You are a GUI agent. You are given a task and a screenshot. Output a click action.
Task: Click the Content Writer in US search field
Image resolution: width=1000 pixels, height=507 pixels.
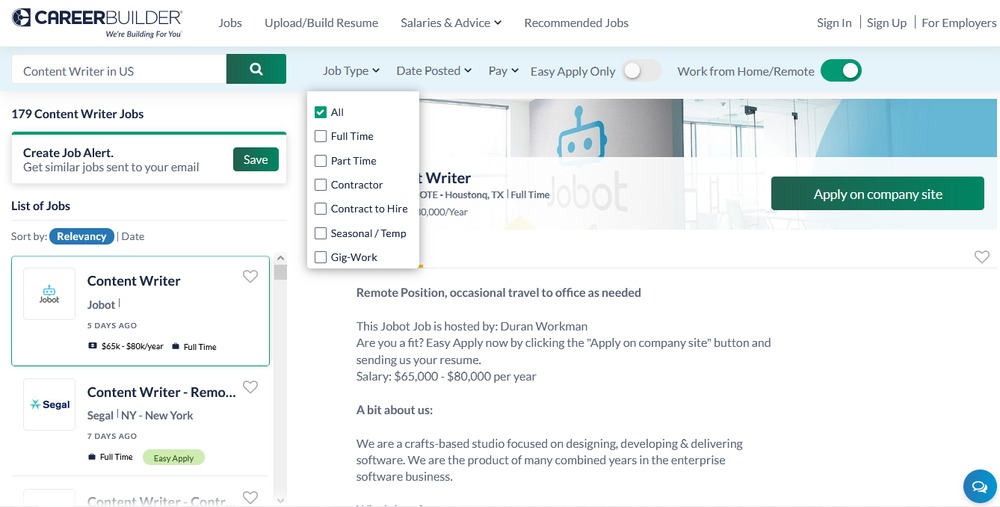coord(119,69)
